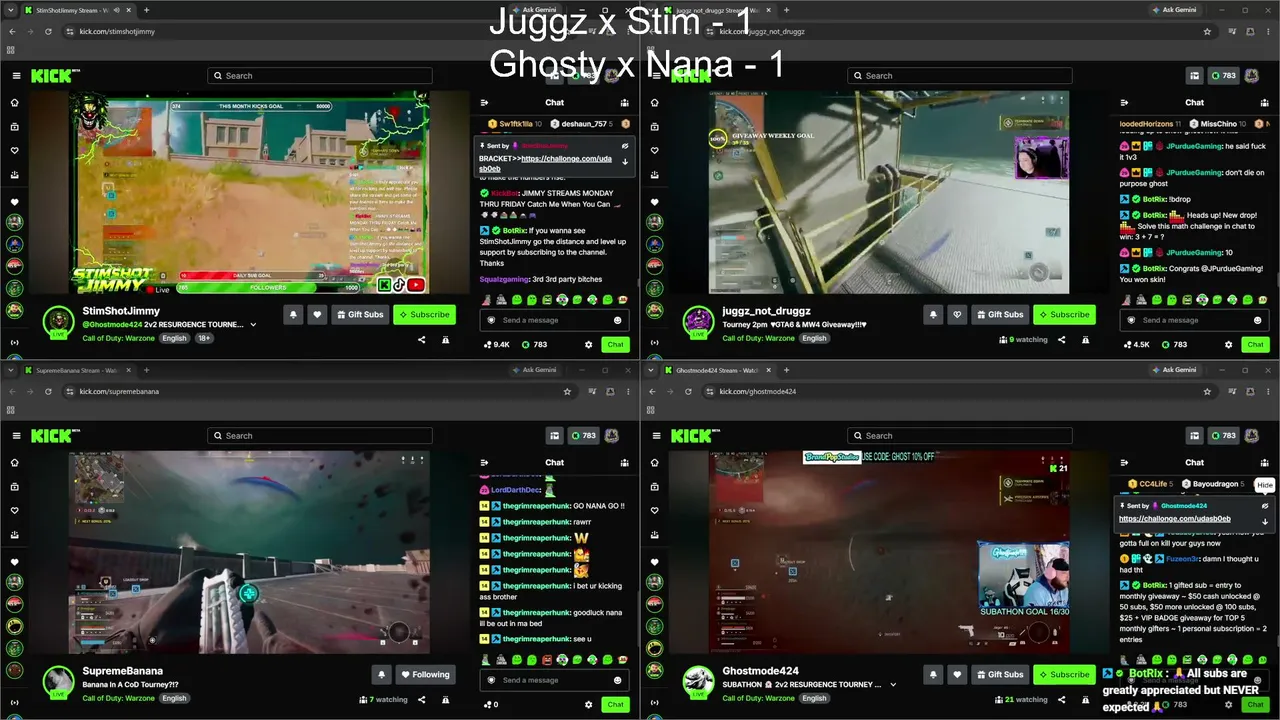Open the leaderboard icon in juggz_not_druggz window
This screenshot has width=1280, height=720.
tap(1194, 76)
